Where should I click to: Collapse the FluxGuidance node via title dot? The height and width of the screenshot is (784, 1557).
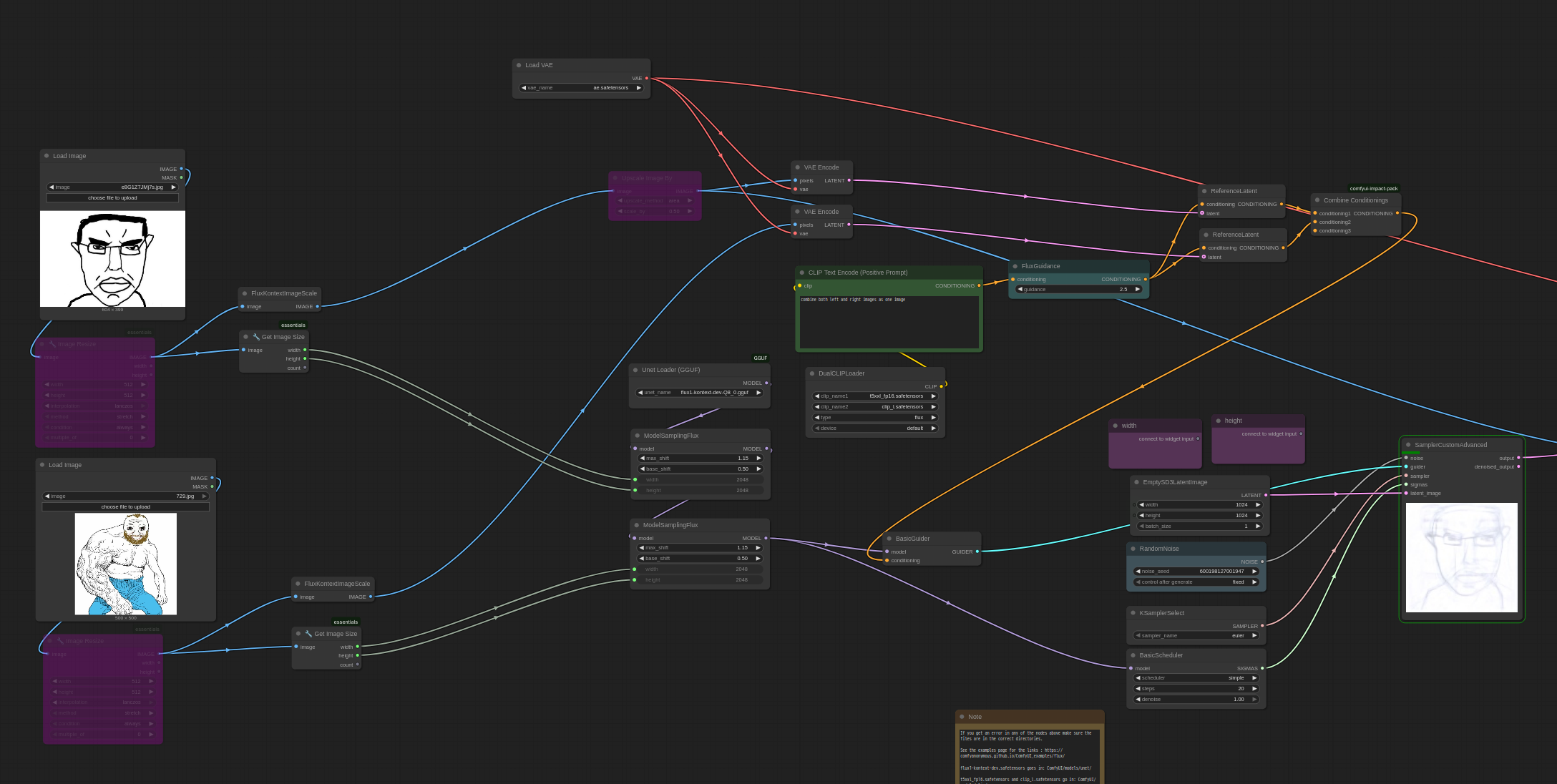point(1015,266)
